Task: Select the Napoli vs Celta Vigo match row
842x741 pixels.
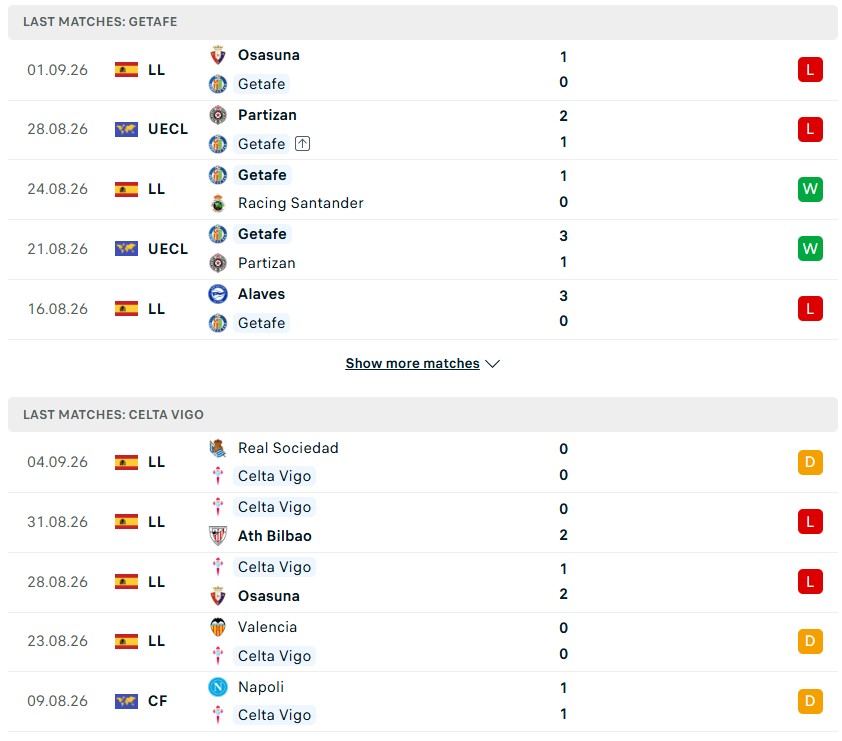Action: (x=423, y=701)
